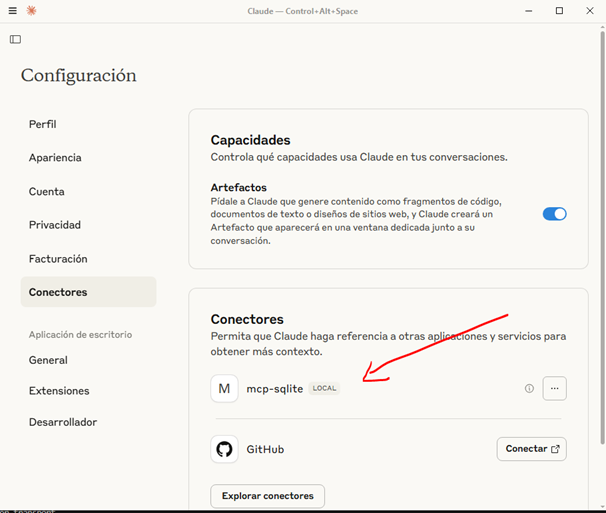Click the LOCAL badge next to mcp-sqlite
The width and height of the screenshot is (606, 513).
pos(324,389)
